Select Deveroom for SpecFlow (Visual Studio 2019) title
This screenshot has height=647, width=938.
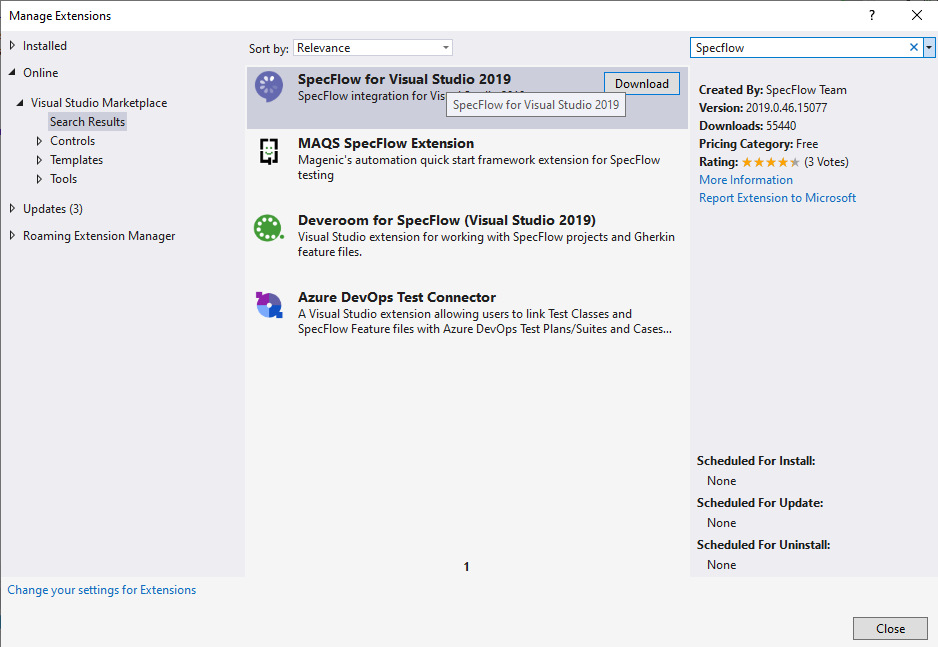(447, 221)
